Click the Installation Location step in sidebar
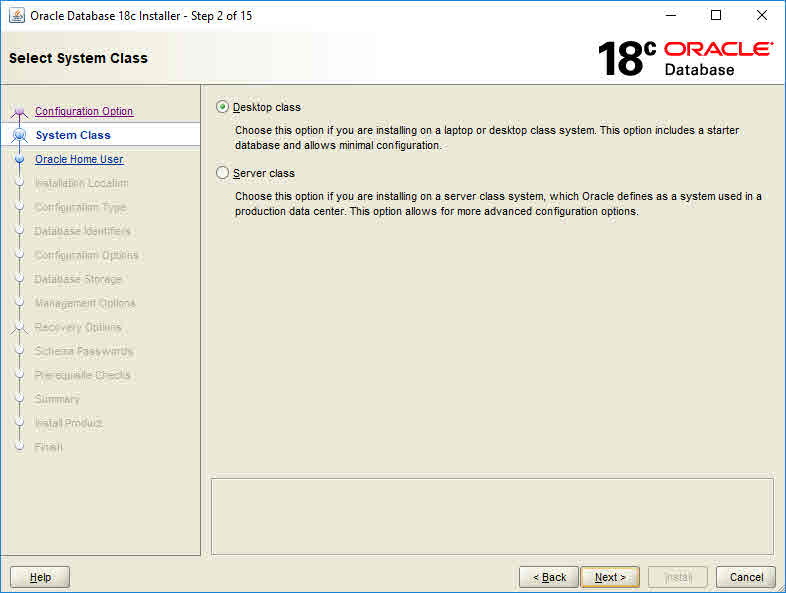This screenshot has width=786, height=593. [81, 183]
